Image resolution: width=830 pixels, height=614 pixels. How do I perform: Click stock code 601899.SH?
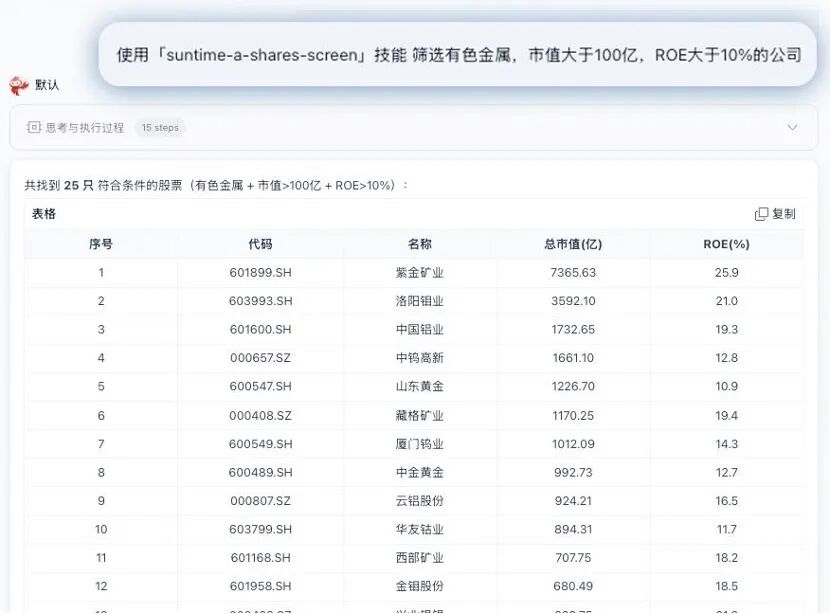pos(260,273)
